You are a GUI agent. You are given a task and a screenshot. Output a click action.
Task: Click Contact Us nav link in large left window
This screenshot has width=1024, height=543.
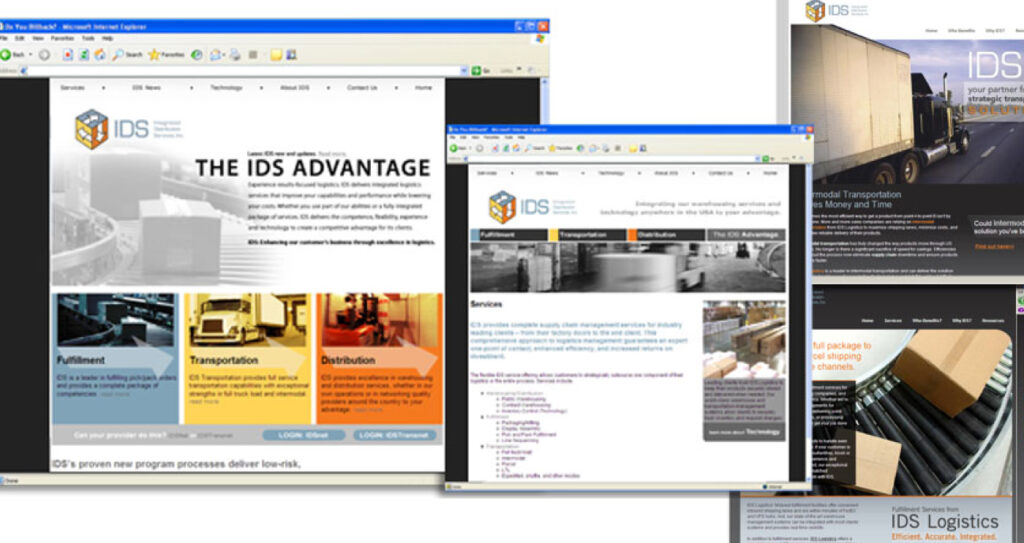(x=362, y=88)
